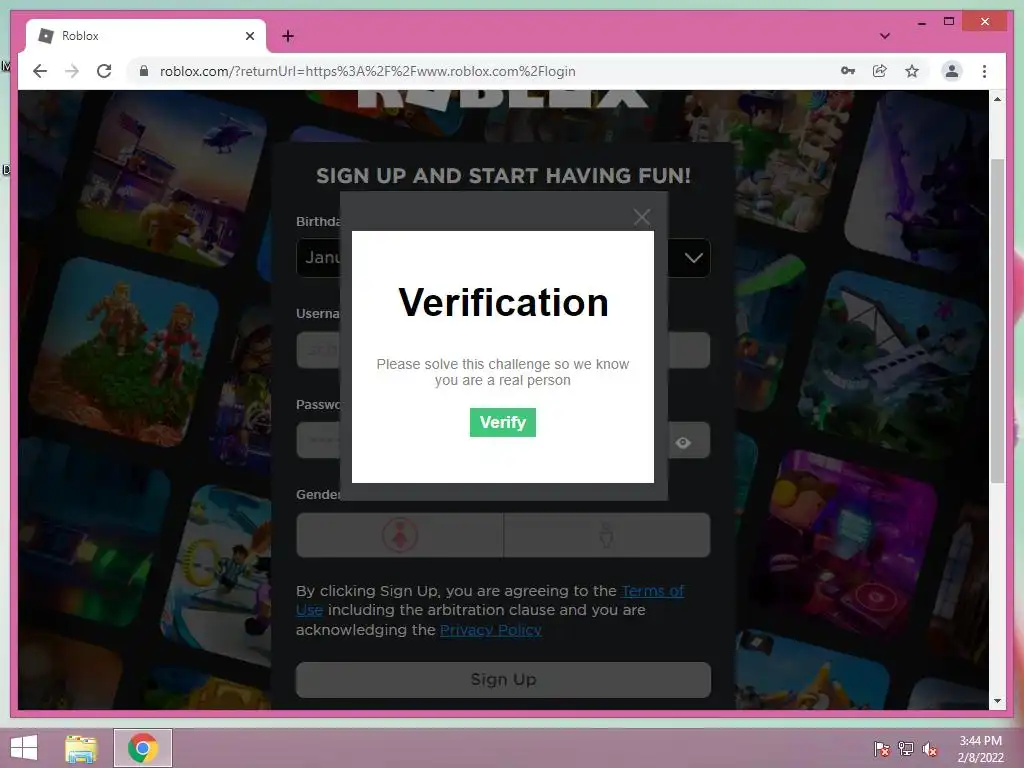1024x768 pixels.
Task: Open a new tab with the plus button
Action: pos(288,36)
